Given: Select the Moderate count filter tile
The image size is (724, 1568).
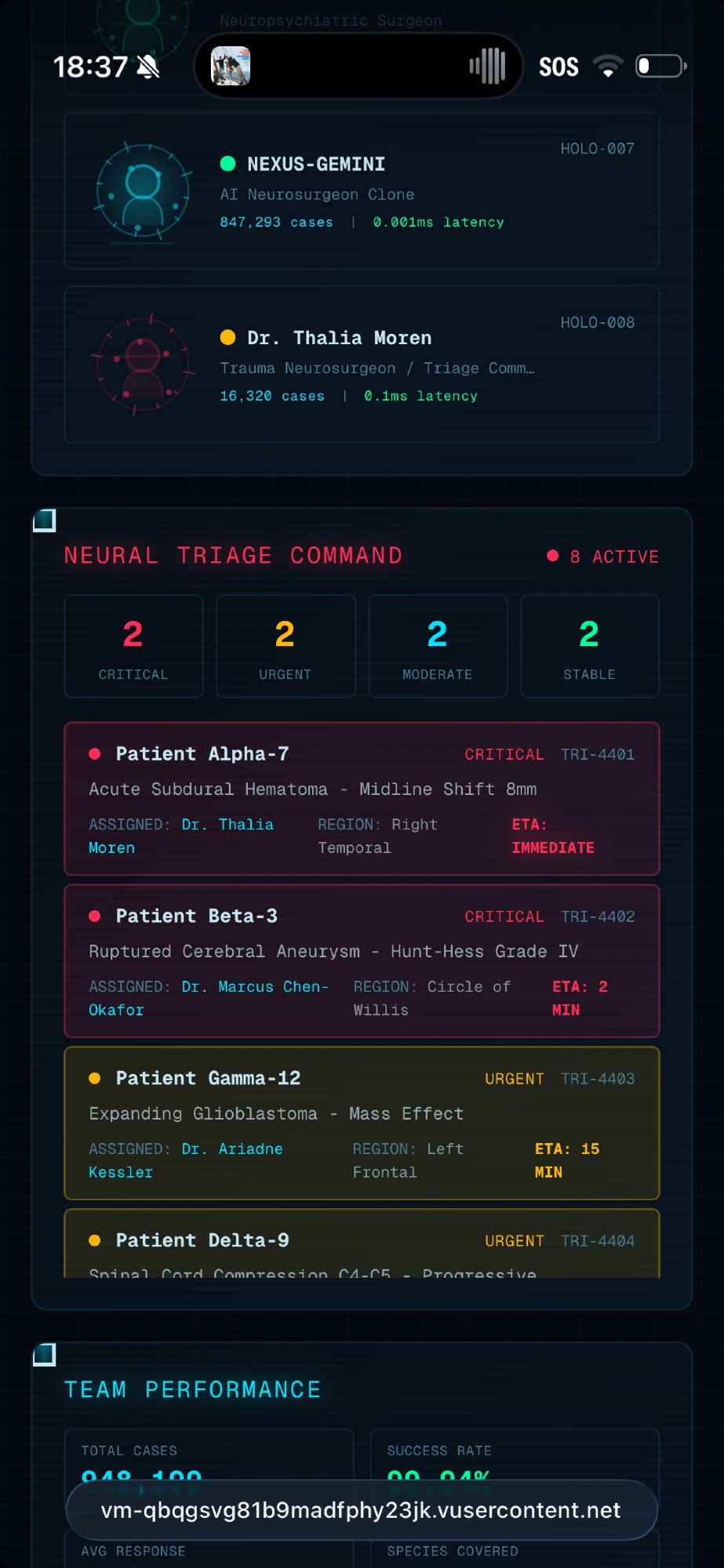Looking at the screenshot, I should tap(438, 646).
